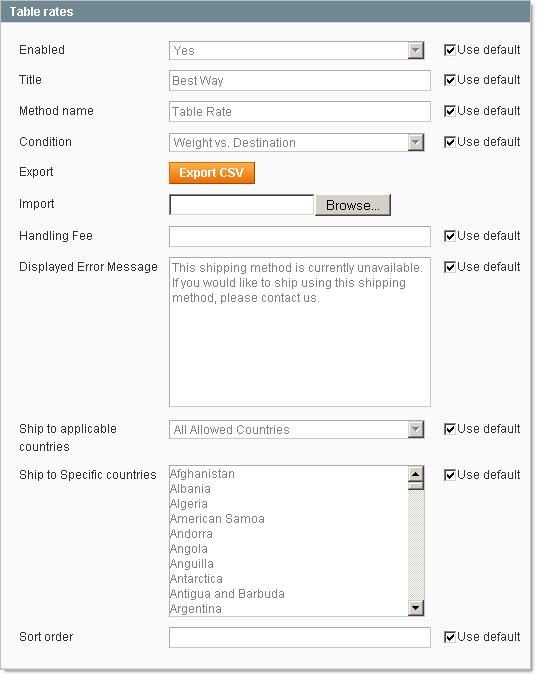Toggle Use default for Handling Fee
The image size is (537, 676).
[450, 236]
